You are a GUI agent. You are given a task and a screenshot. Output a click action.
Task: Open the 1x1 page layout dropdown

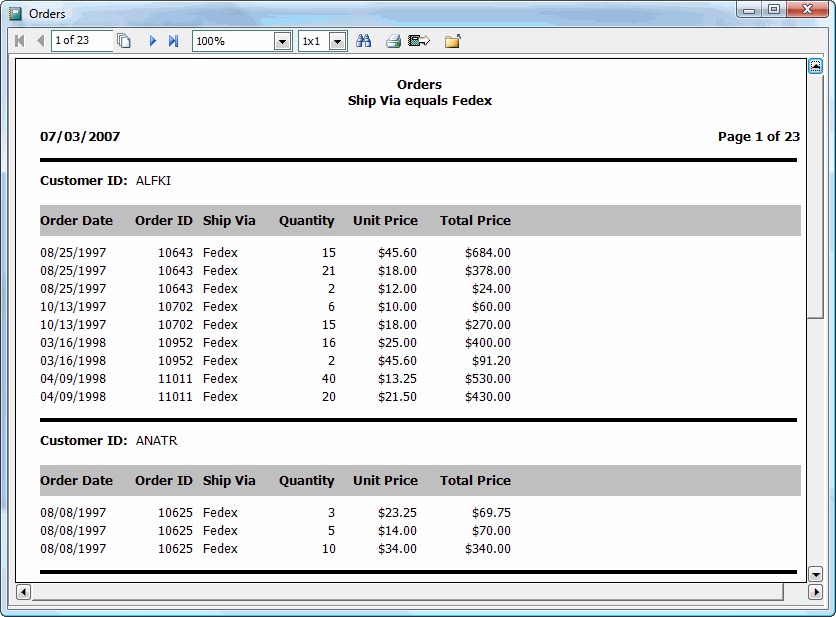[337, 41]
